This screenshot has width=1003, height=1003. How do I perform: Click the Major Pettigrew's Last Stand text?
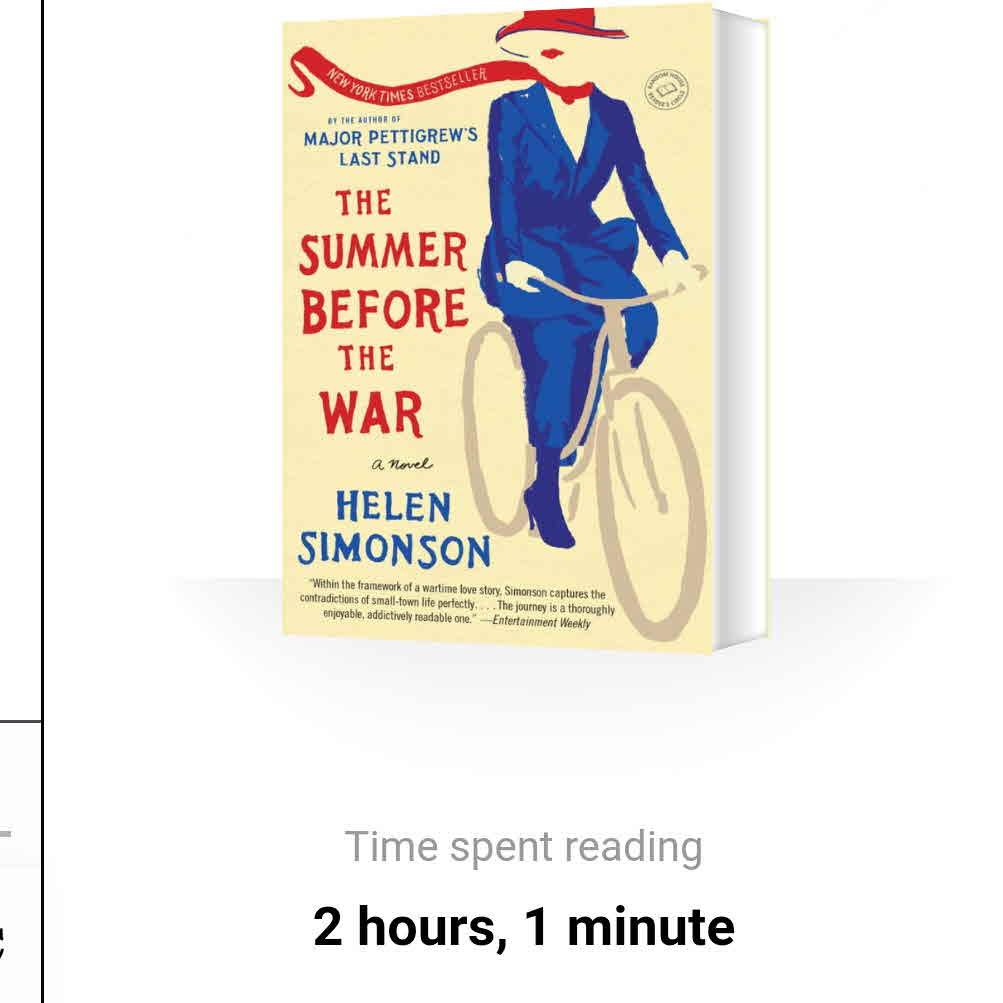click(390, 148)
